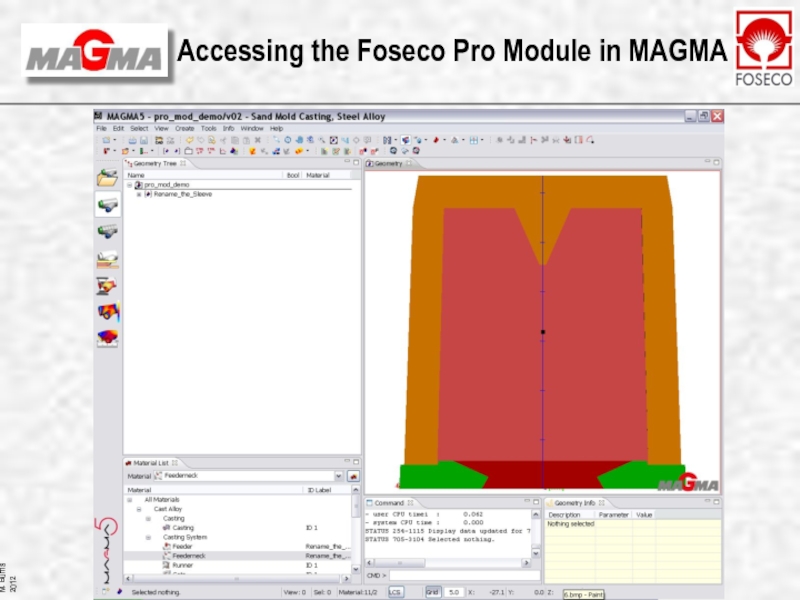Collapse the All Materials node

(130, 500)
